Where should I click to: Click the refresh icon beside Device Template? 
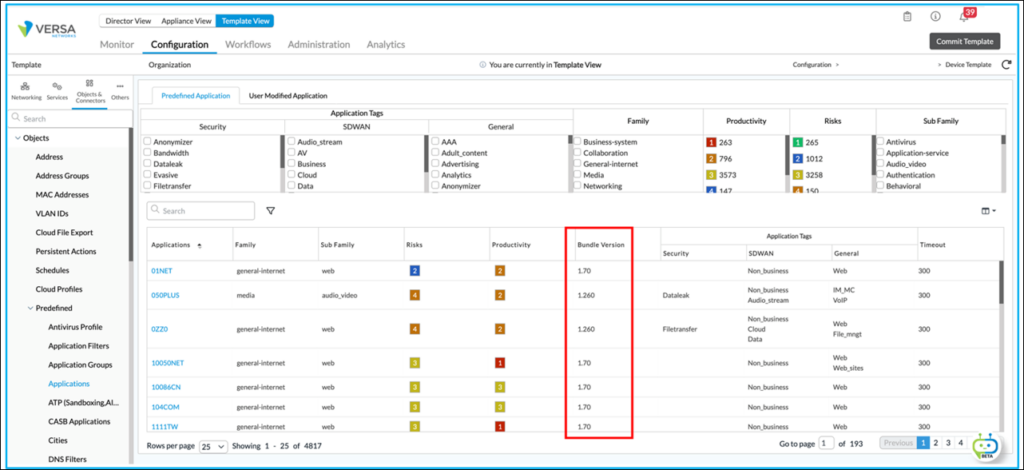[1006, 65]
